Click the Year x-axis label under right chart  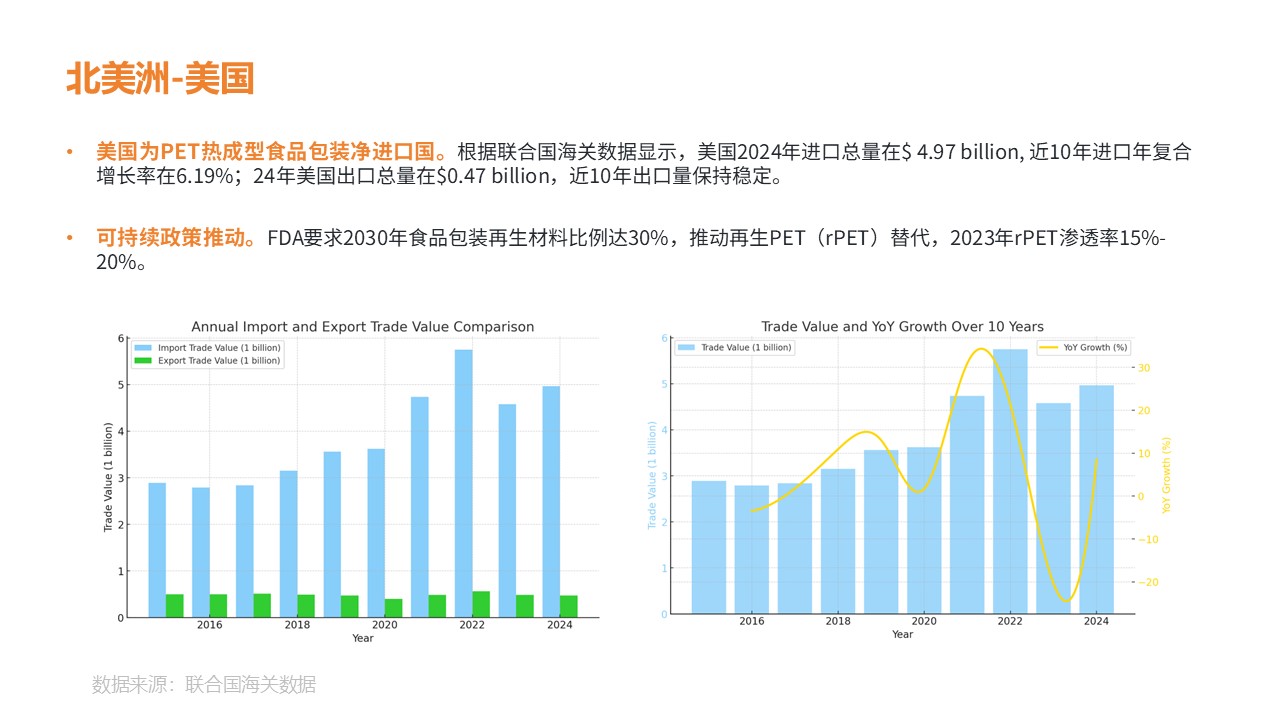coord(902,634)
